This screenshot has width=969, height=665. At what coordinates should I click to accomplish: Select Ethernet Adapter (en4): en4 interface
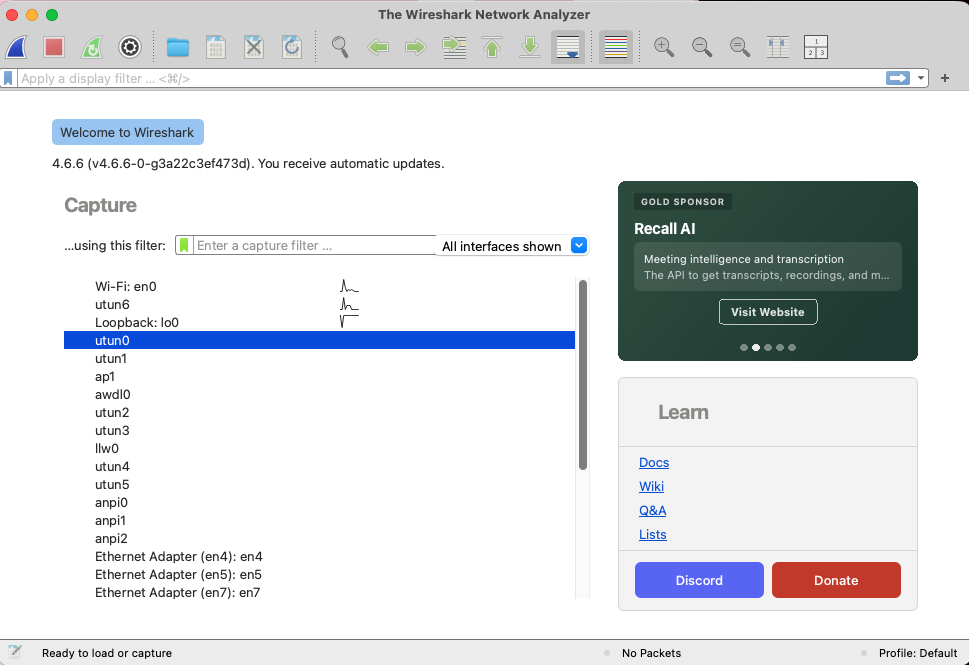(319, 556)
